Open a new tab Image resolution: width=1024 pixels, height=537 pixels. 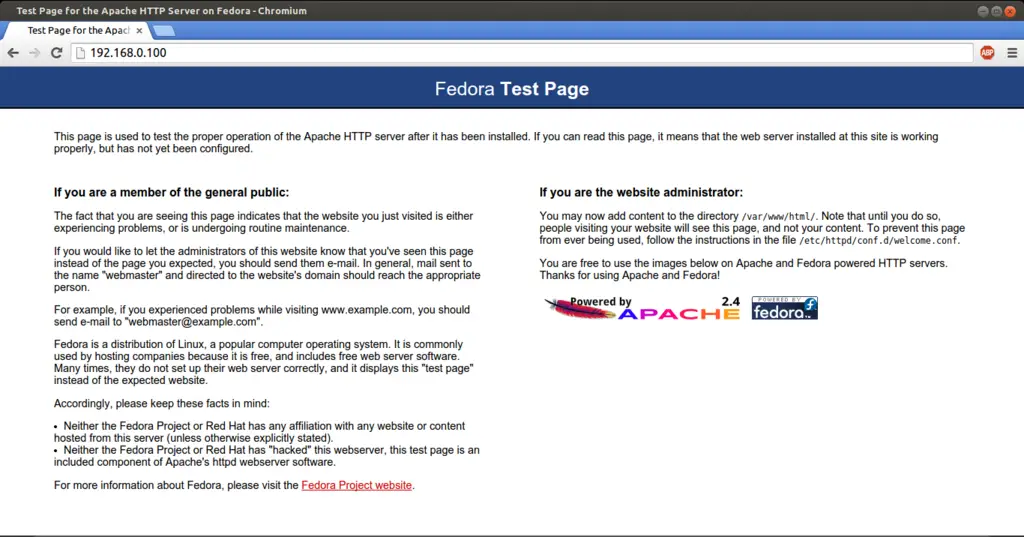[x=164, y=31]
